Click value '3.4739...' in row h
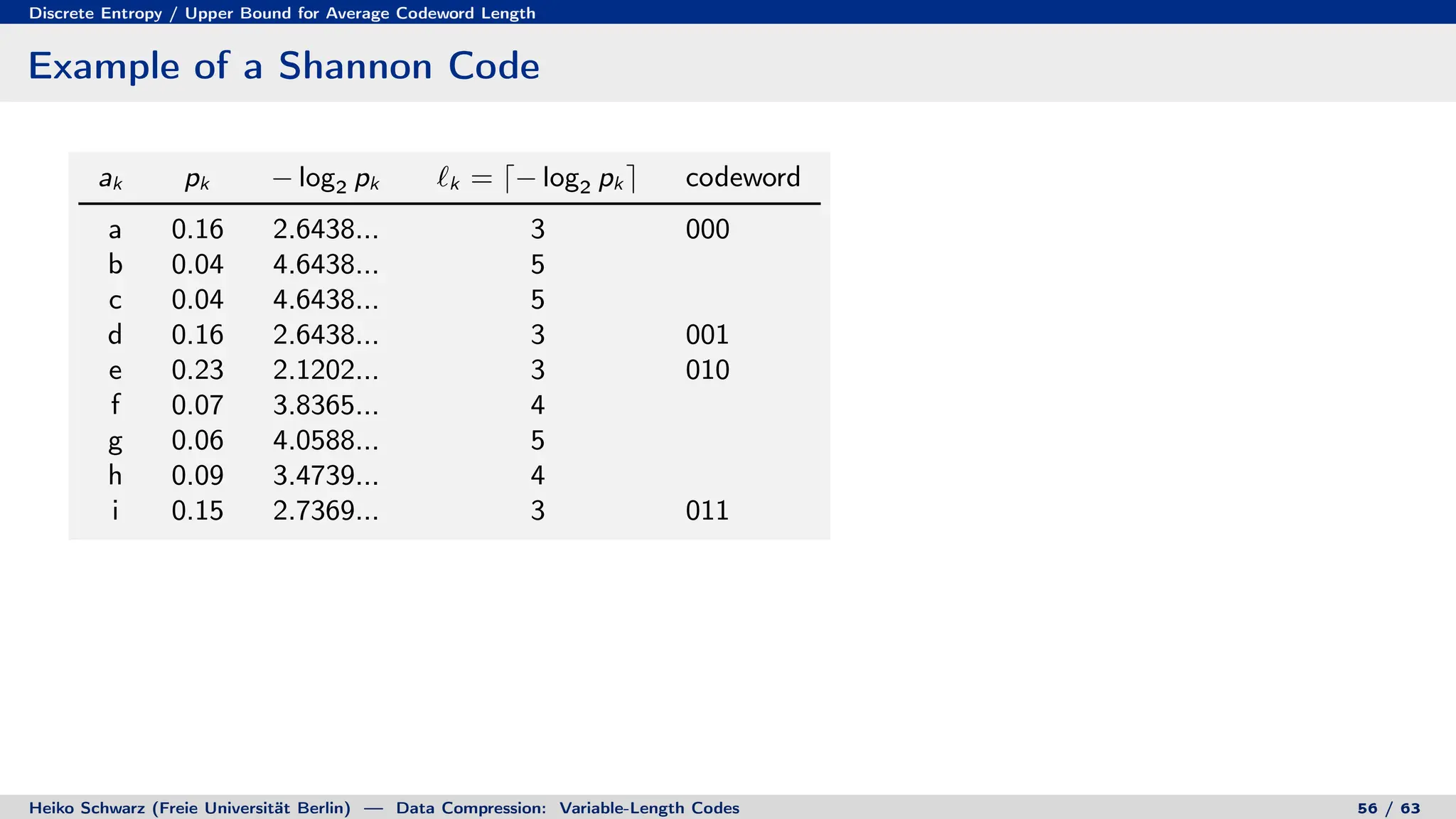Screen dimensions: 1456x819 click(326, 475)
